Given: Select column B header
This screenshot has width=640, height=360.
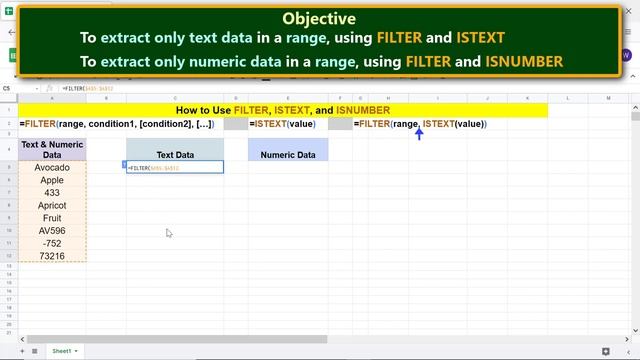Looking at the screenshot, I should coord(106,98).
